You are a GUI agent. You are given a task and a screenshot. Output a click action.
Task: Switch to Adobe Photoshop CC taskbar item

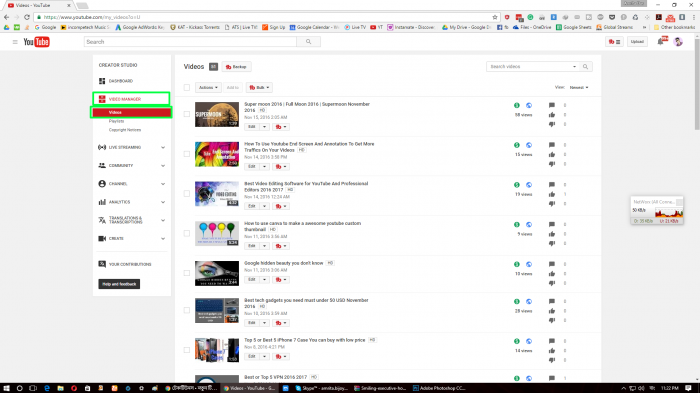click(x=439, y=388)
